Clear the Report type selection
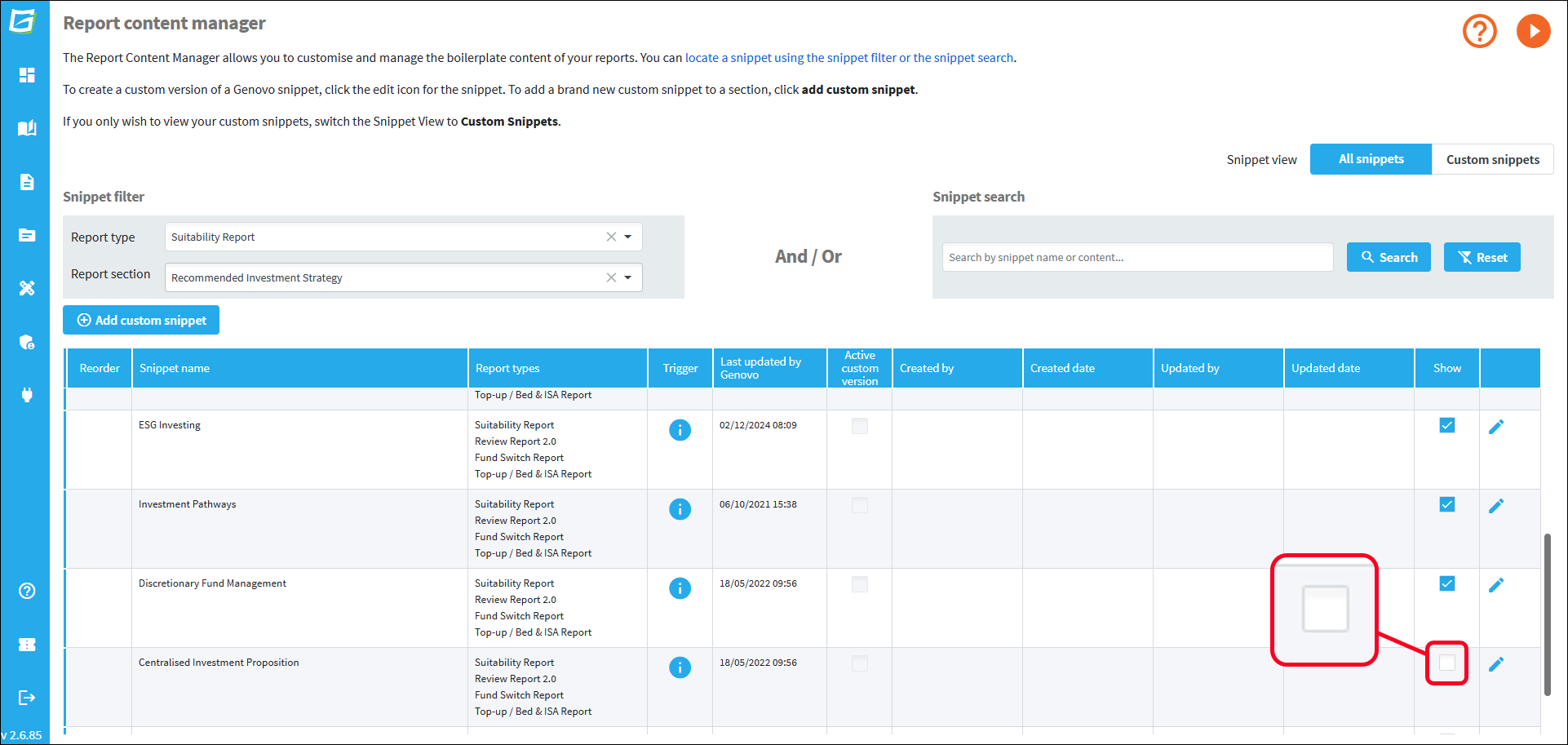The image size is (1568, 745). 611,237
